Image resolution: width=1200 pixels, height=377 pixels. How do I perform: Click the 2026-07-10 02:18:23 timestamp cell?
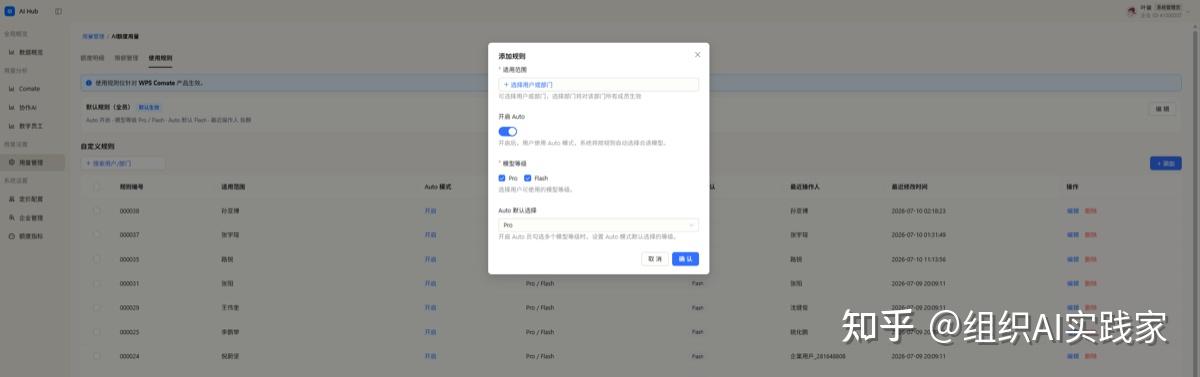coord(918,211)
